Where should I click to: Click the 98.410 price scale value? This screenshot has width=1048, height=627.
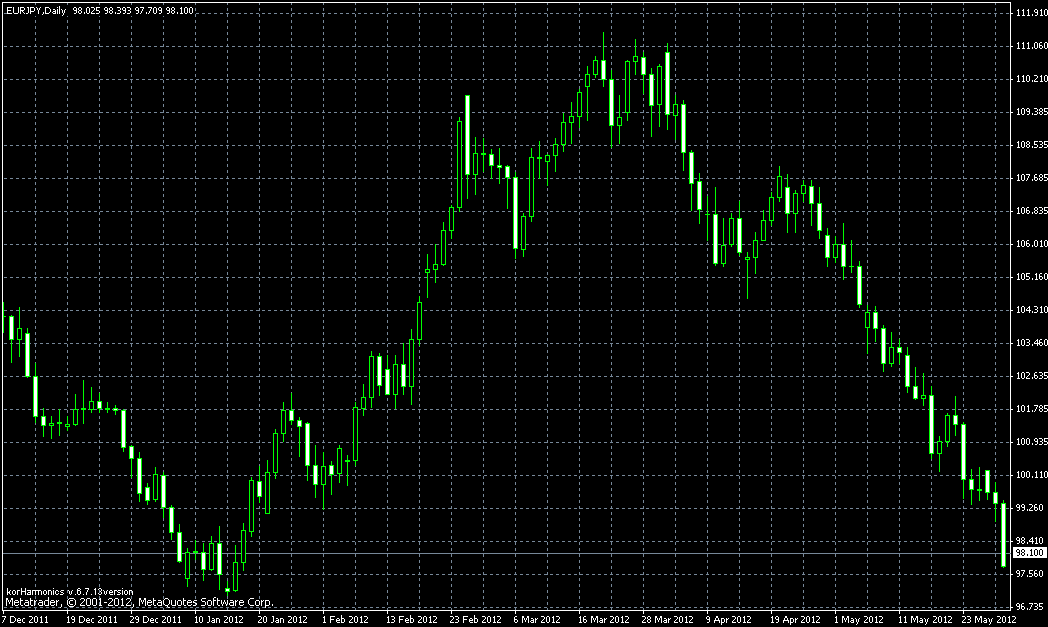[x=1031, y=541]
